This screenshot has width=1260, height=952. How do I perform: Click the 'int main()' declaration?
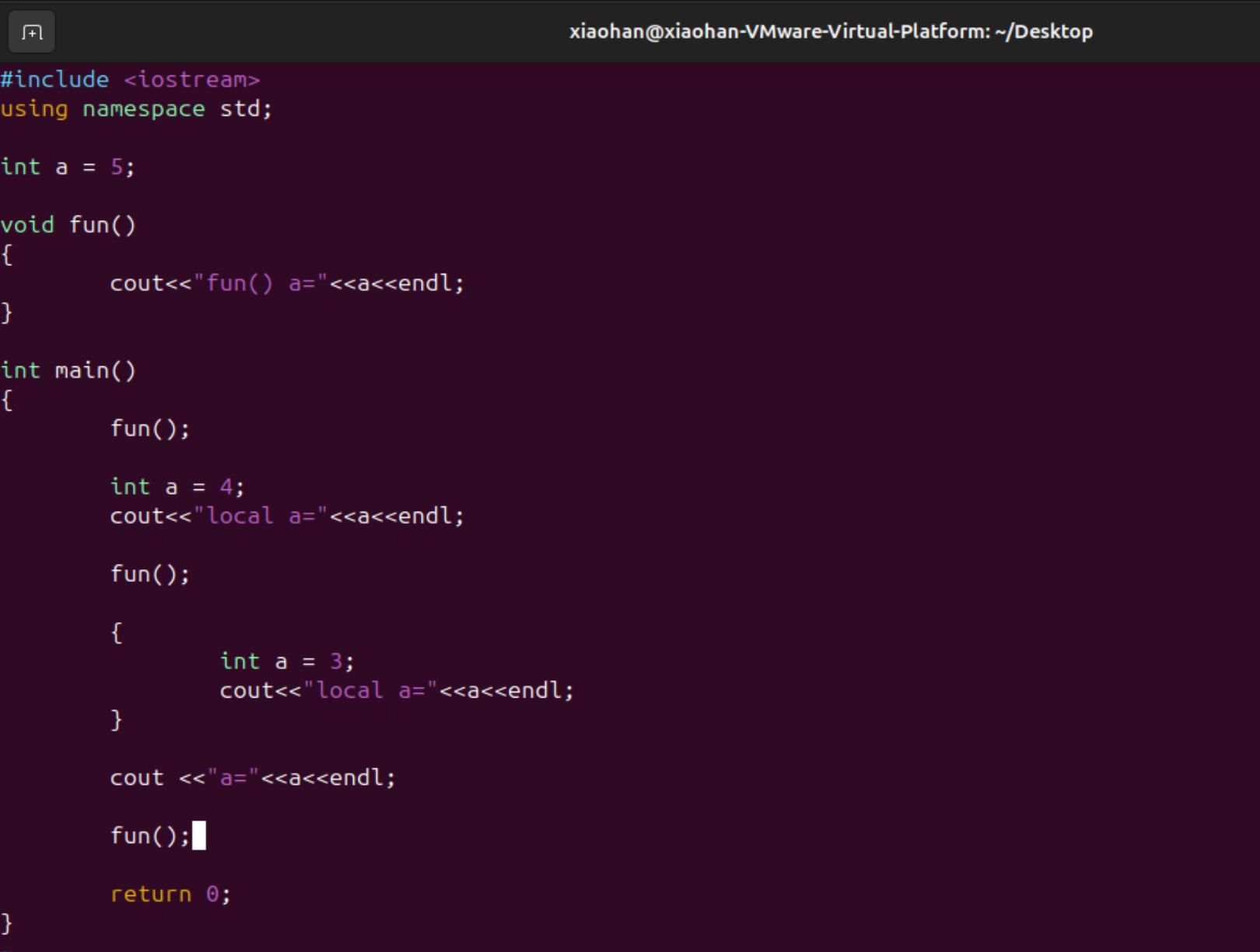[x=68, y=371]
